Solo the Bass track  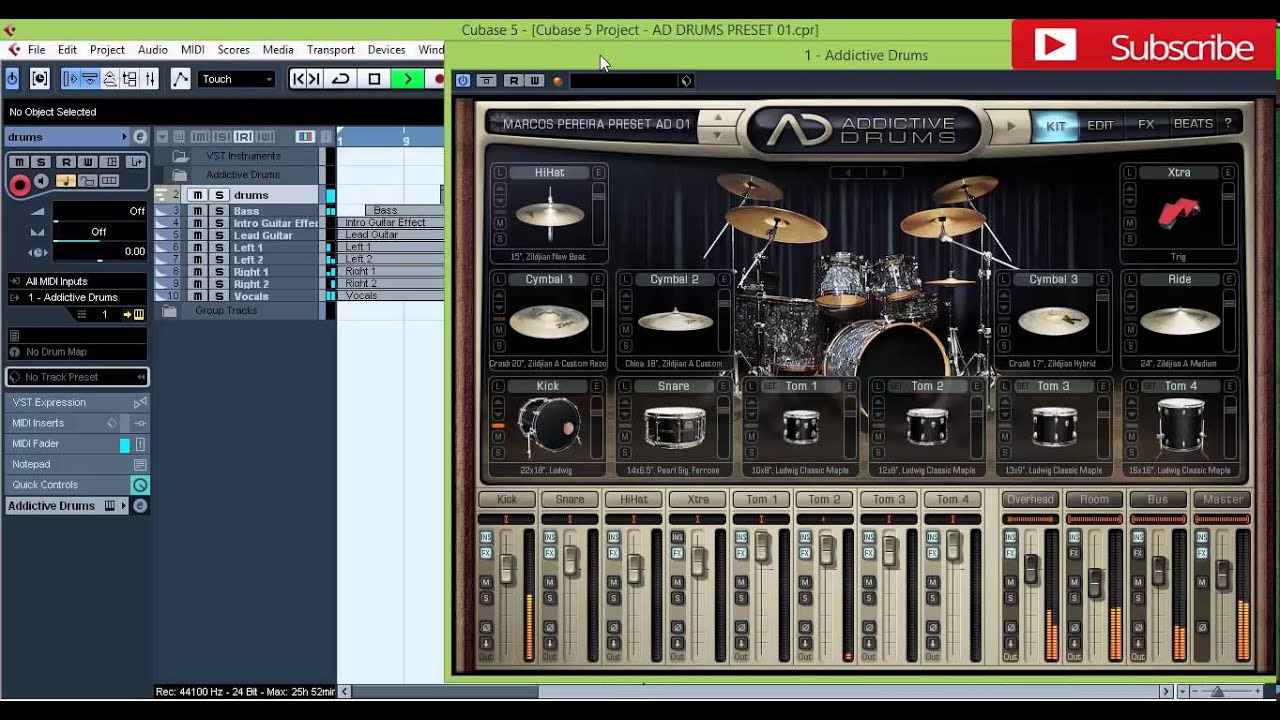(219, 211)
